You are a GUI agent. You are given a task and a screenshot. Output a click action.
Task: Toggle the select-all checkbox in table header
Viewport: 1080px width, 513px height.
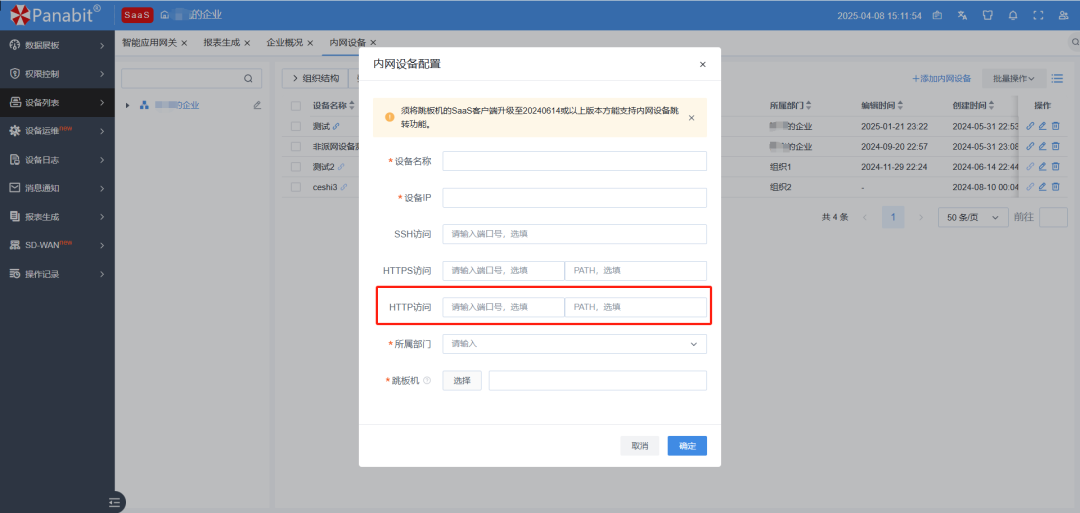tap(295, 106)
